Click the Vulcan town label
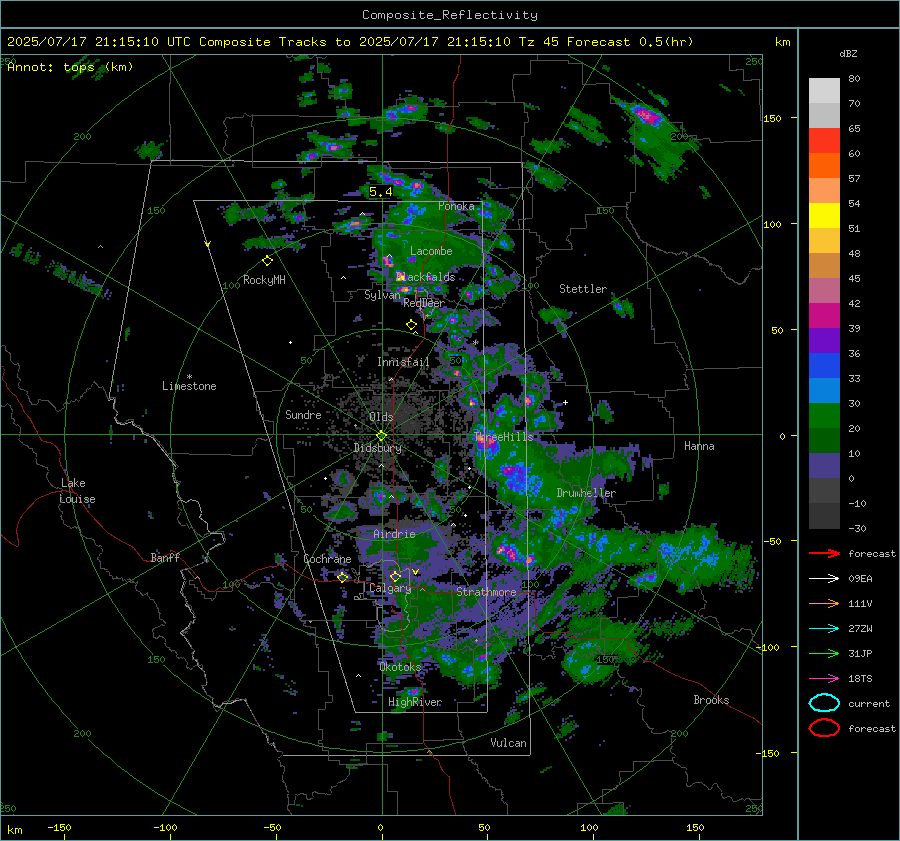This screenshot has height=841, width=900. 509,743
